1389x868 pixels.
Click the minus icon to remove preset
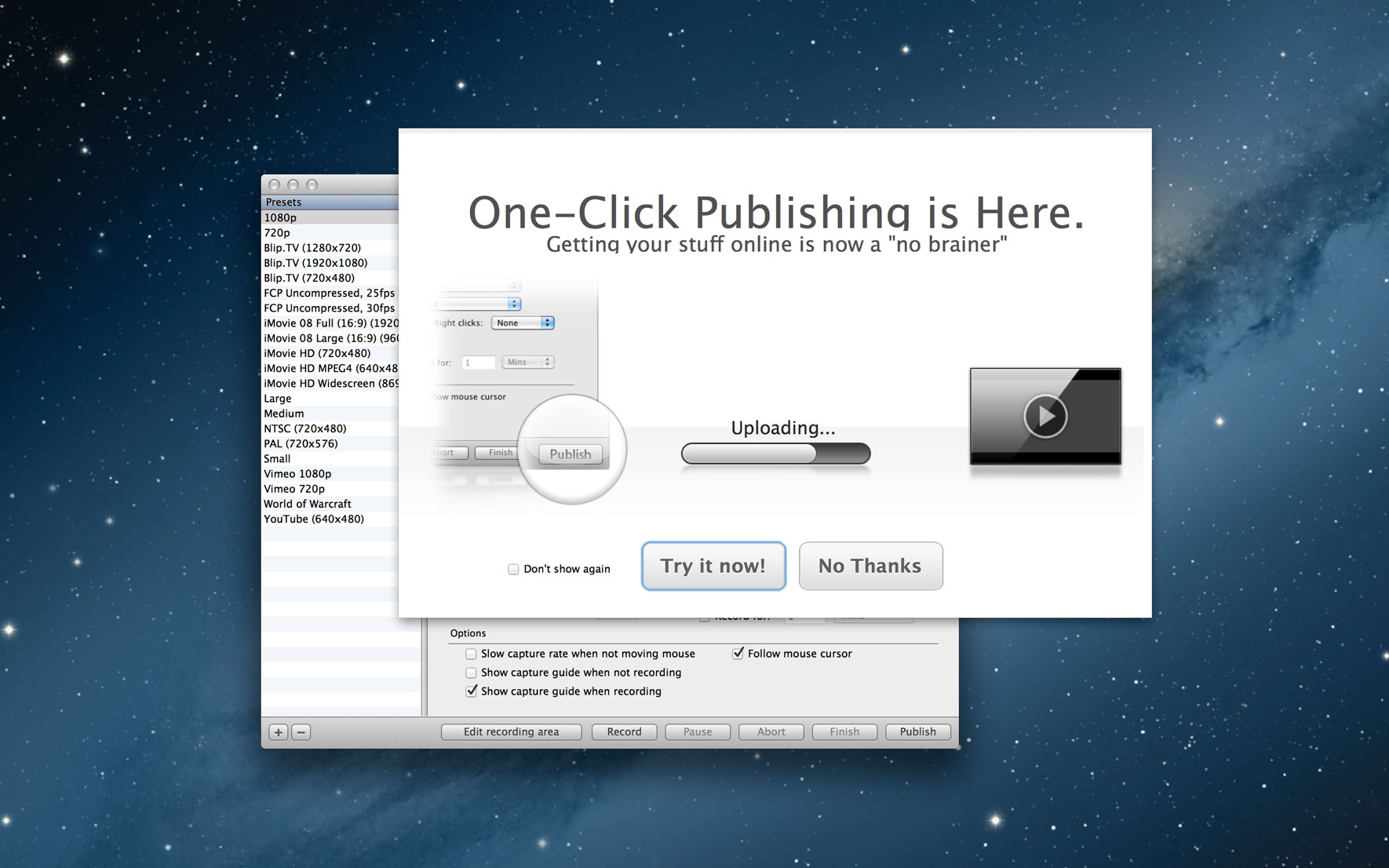click(x=301, y=732)
